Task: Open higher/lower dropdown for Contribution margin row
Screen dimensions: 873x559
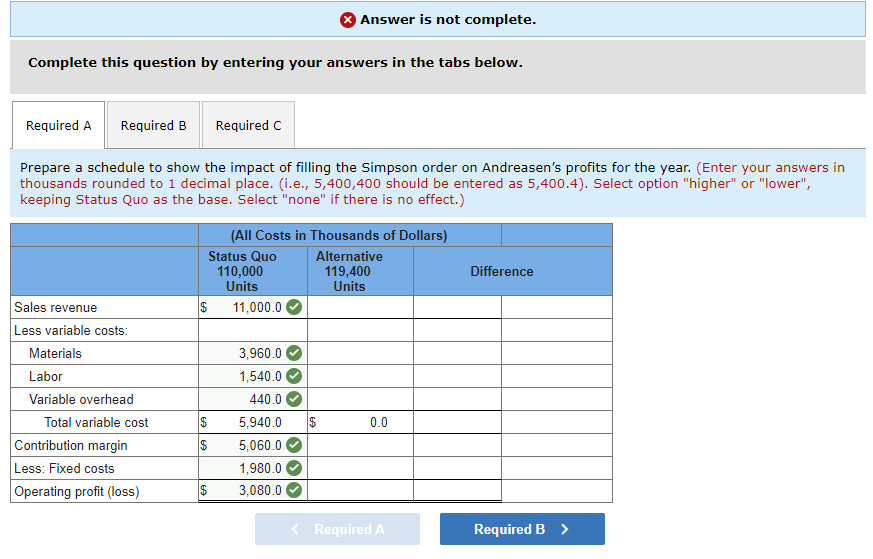Action: pyautogui.click(x=557, y=445)
